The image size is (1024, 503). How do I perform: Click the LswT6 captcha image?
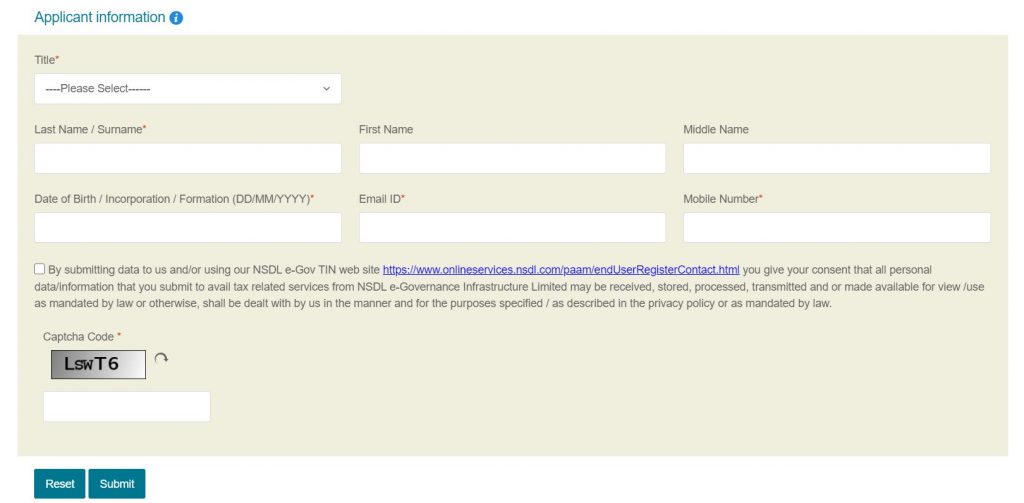[x=99, y=365]
